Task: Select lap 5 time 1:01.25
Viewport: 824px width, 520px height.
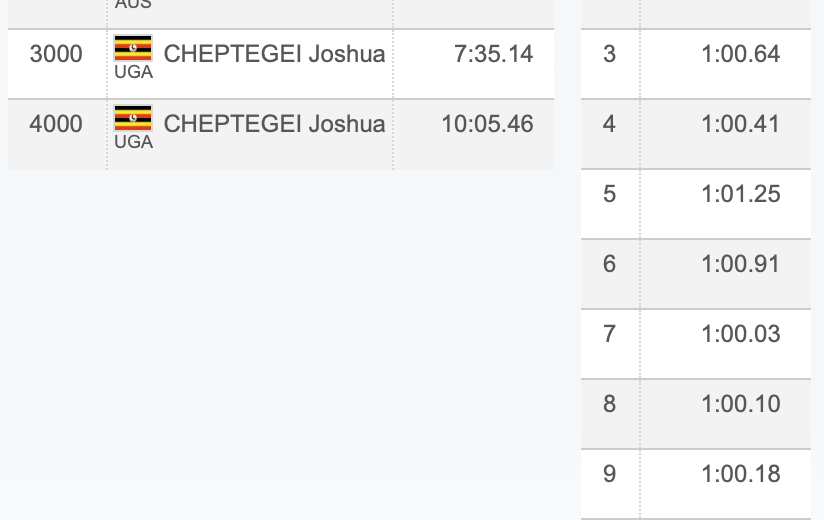Action: pyautogui.click(x=740, y=194)
